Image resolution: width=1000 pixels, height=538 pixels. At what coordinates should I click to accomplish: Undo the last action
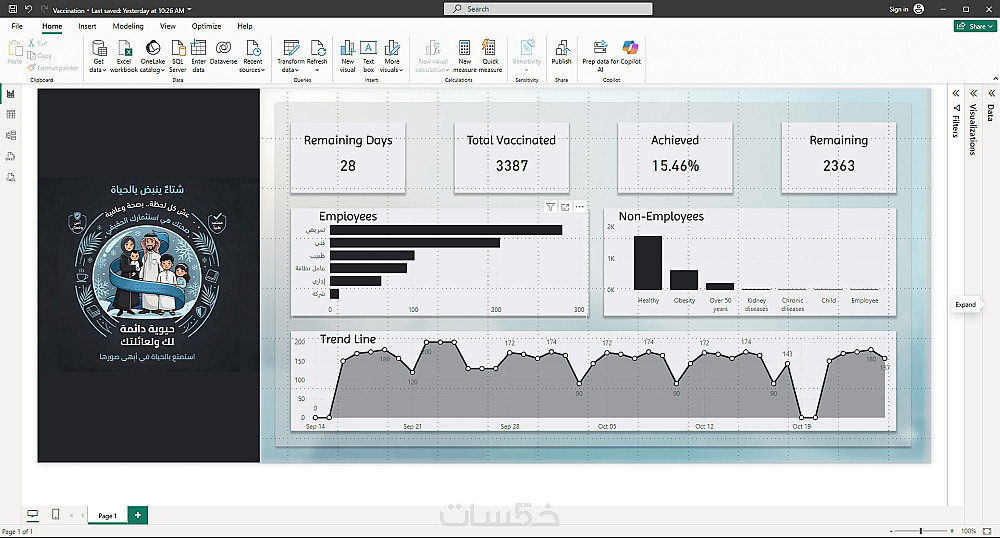pos(29,9)
